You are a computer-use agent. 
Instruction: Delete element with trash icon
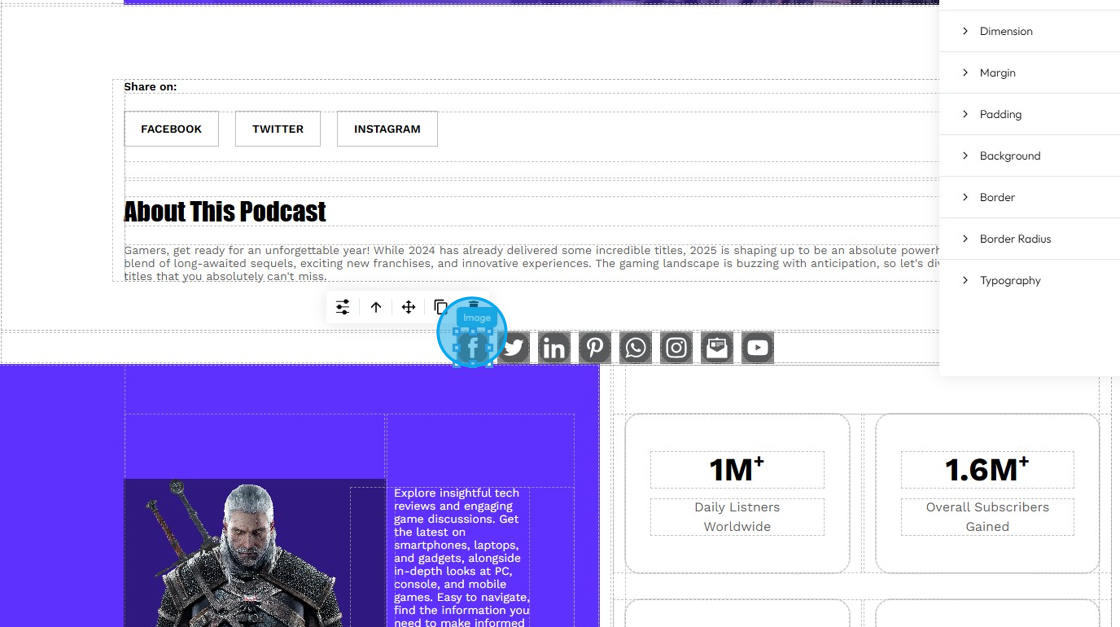click(473, 305)
